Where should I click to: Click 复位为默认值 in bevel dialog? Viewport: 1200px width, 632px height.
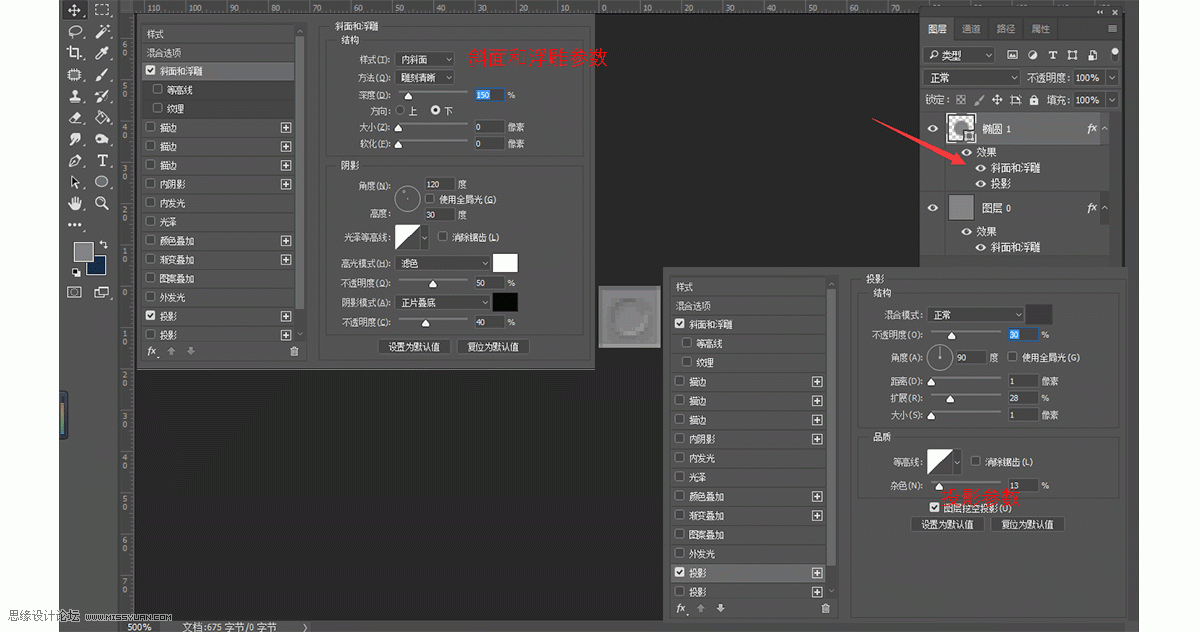(493, 347)
